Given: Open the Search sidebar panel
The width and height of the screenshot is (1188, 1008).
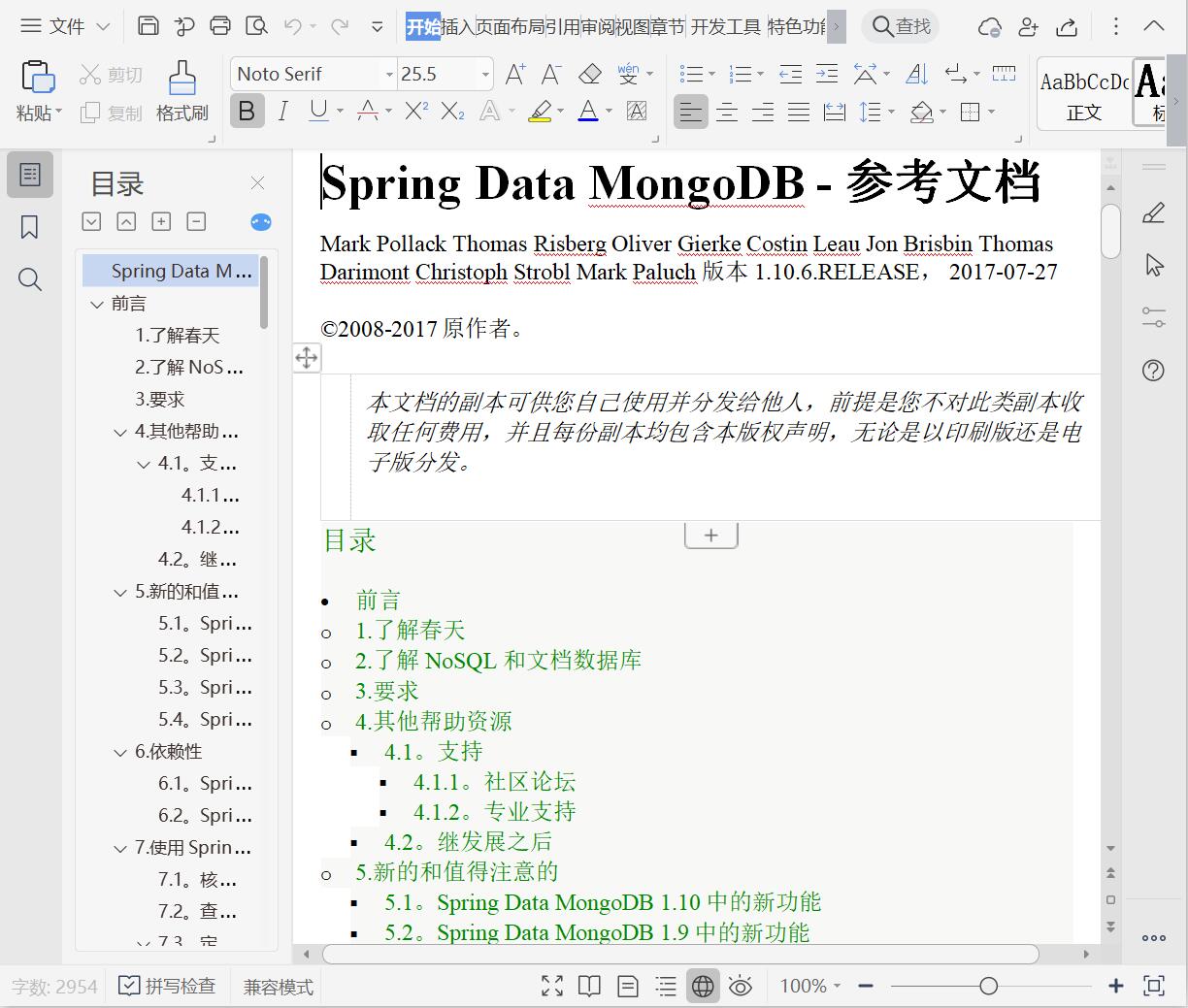Looking at the screenshot, I should pyautogui.click(x=30, y=280).
